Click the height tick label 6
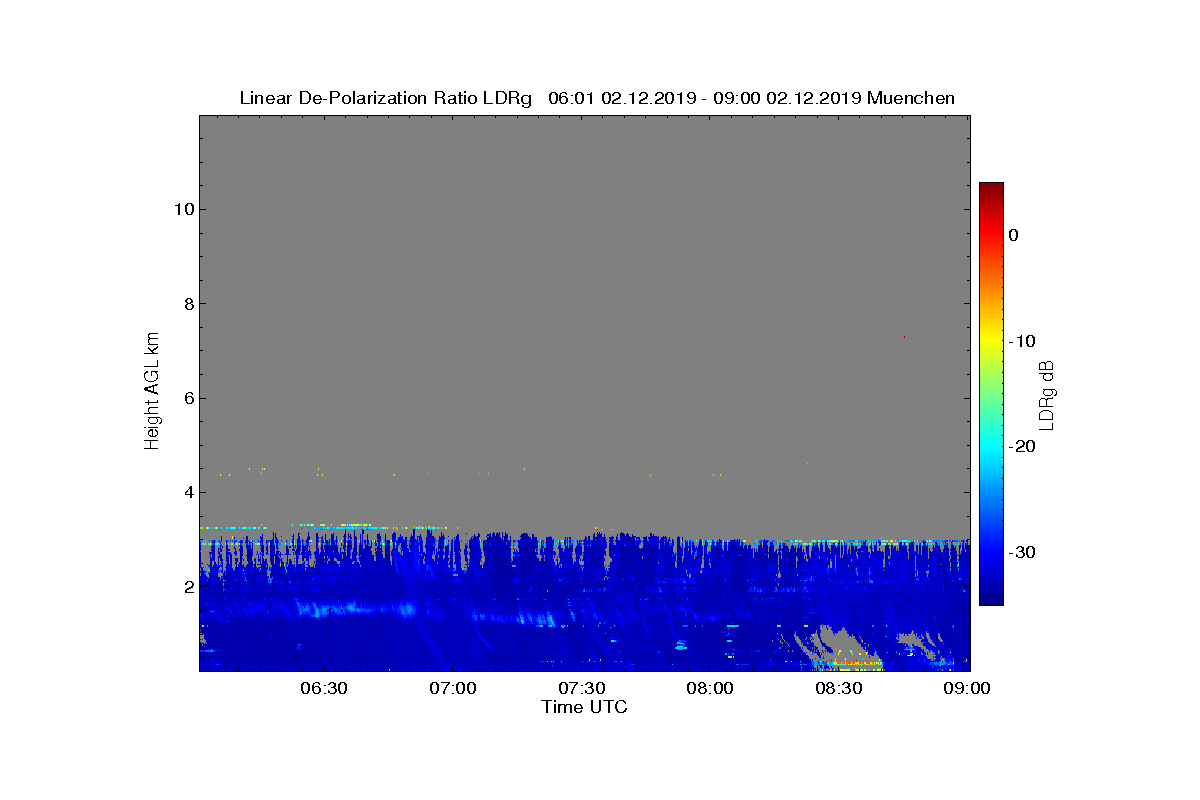This screenshot has height=800, width=1200. [188, 398]
